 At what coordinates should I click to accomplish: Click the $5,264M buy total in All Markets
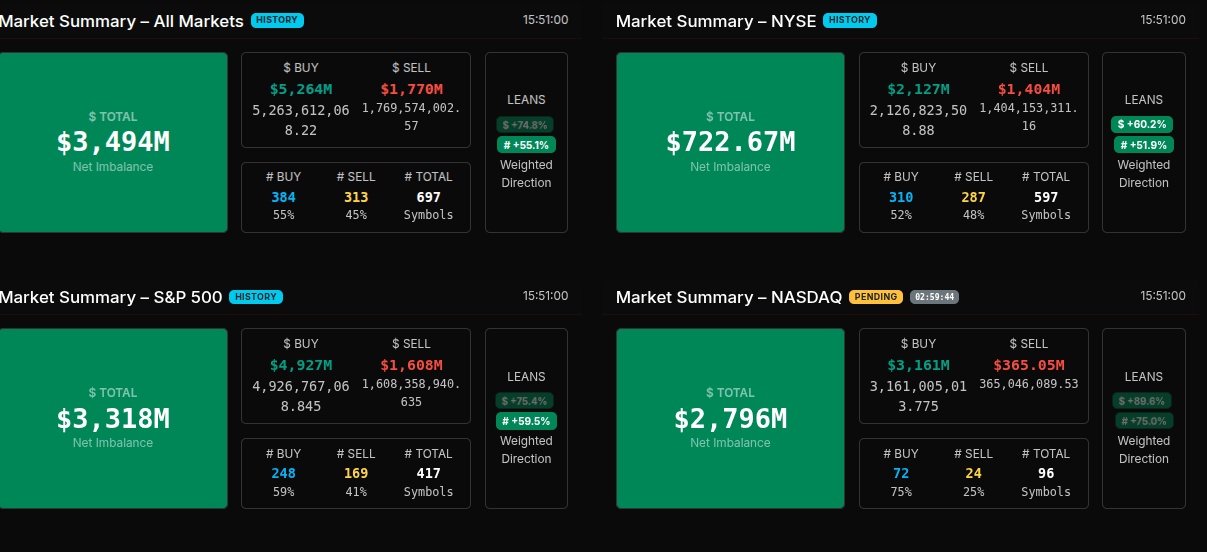[301, 89]
